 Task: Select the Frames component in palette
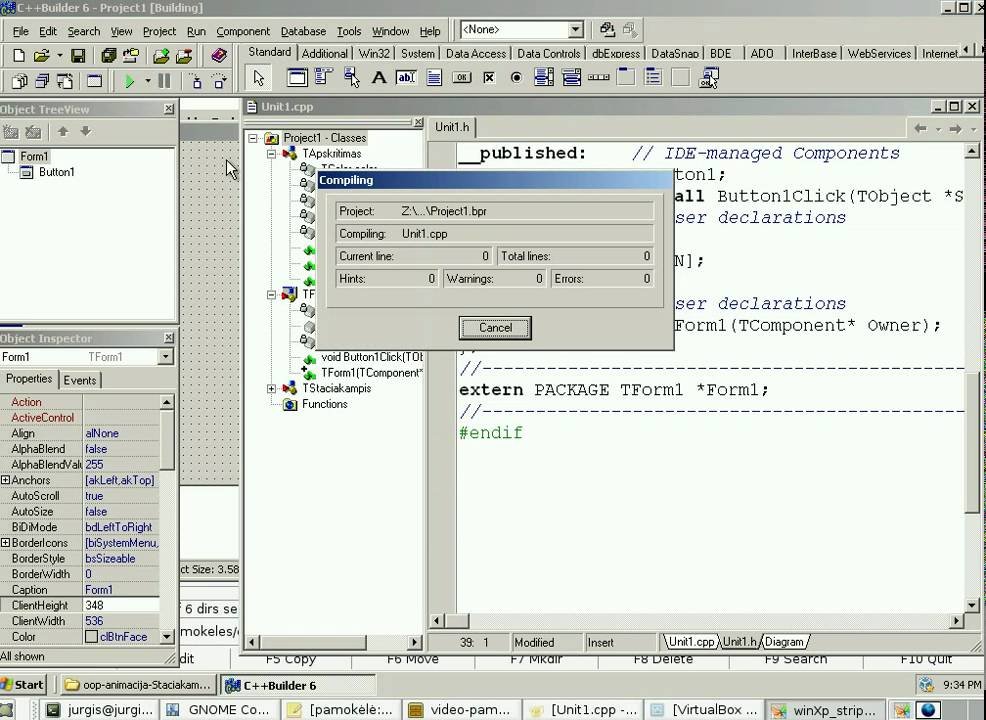[x=297, y=78]
